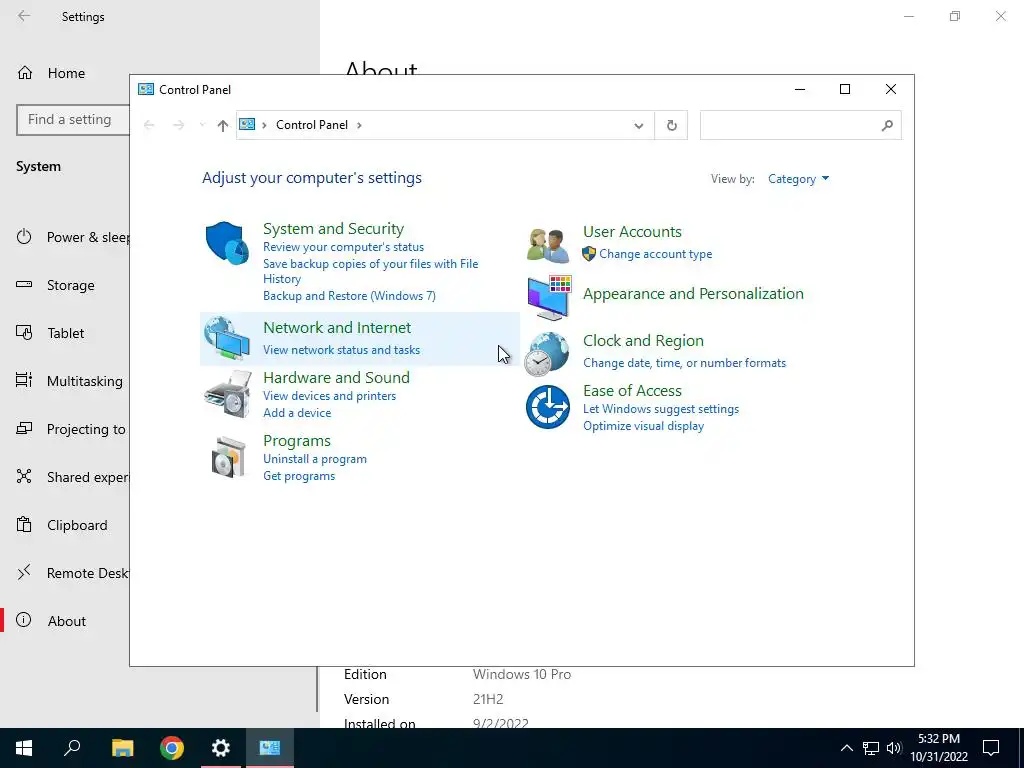The height and width of the screenshot is (768, 1024).
Task: Open Backup and Restore (Windows 7)
Action: pos(349,296)
